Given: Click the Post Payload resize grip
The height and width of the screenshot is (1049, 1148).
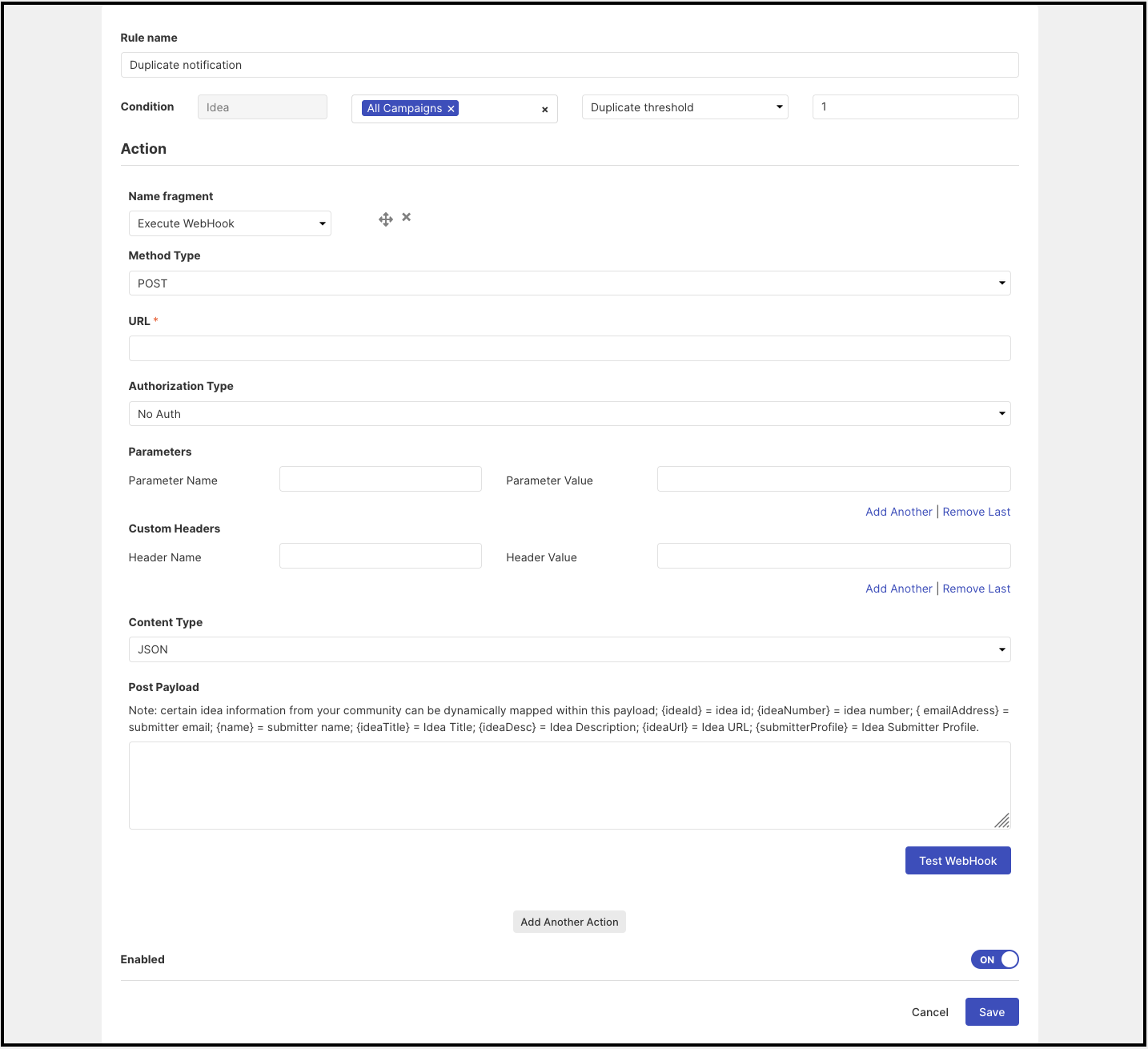Looking at the screenshot, I should (1001, 820).
